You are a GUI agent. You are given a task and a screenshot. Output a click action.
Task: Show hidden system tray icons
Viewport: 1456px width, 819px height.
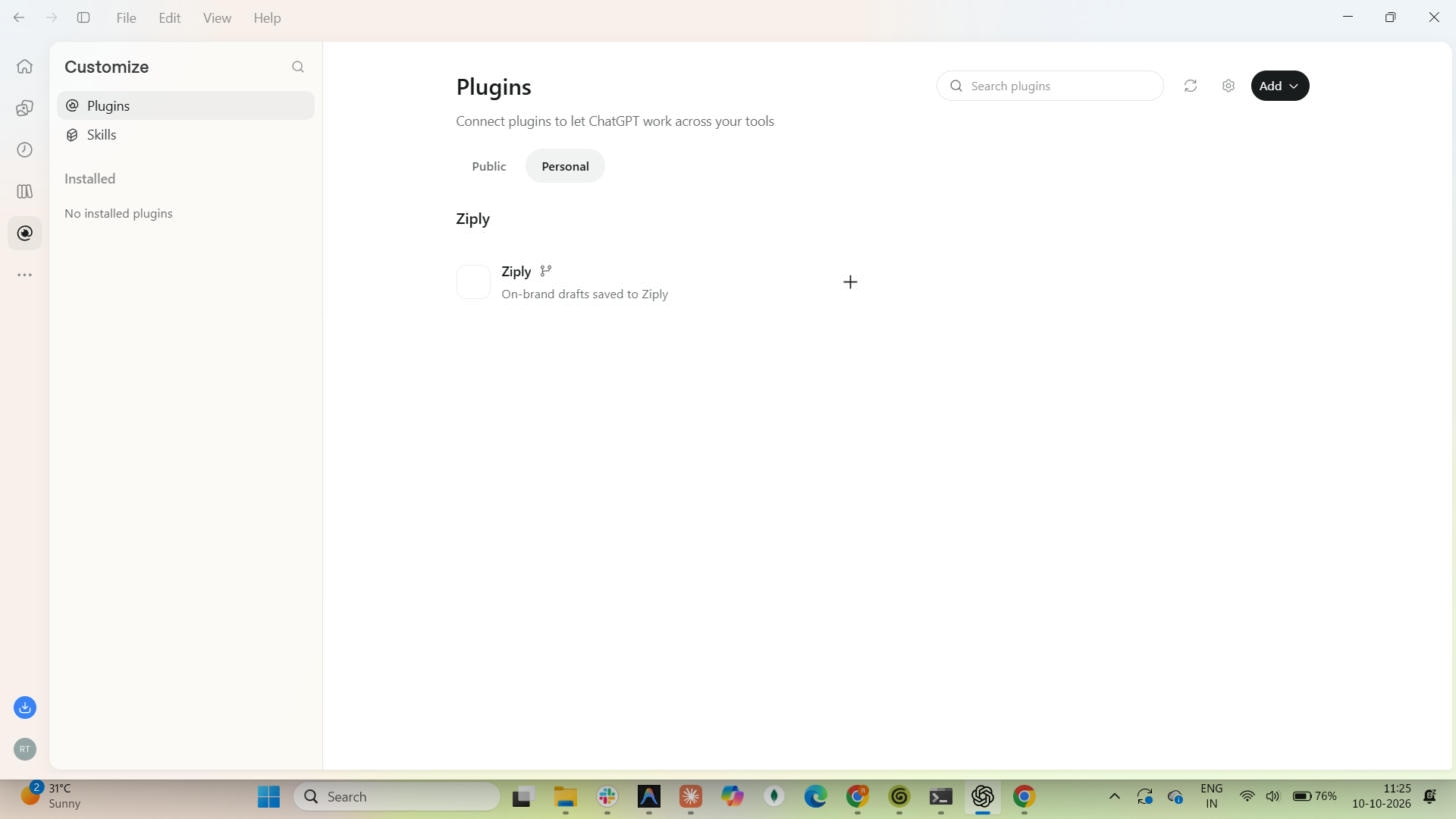(1114, 797)
